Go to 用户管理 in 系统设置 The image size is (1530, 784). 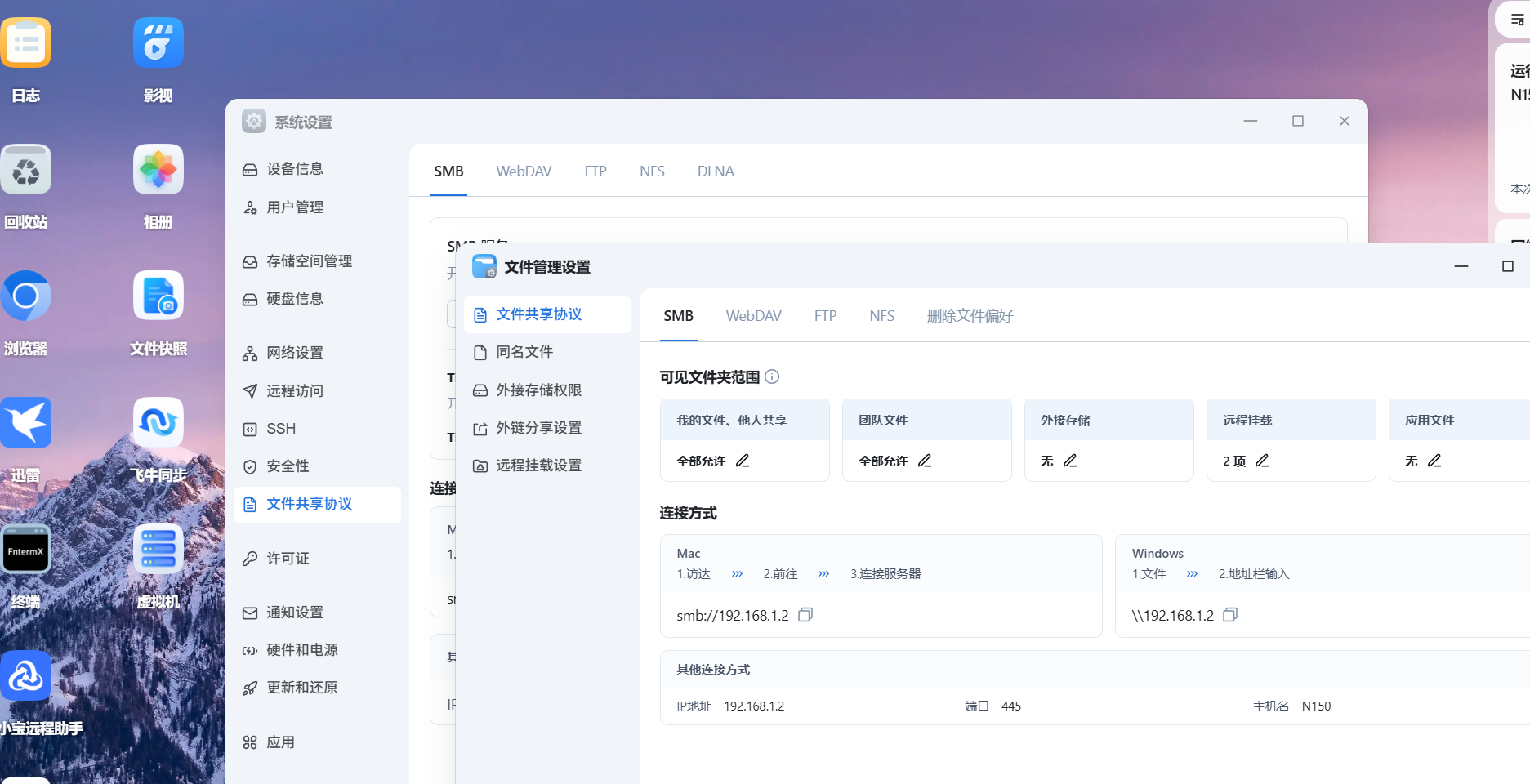(x=317, y=207)
